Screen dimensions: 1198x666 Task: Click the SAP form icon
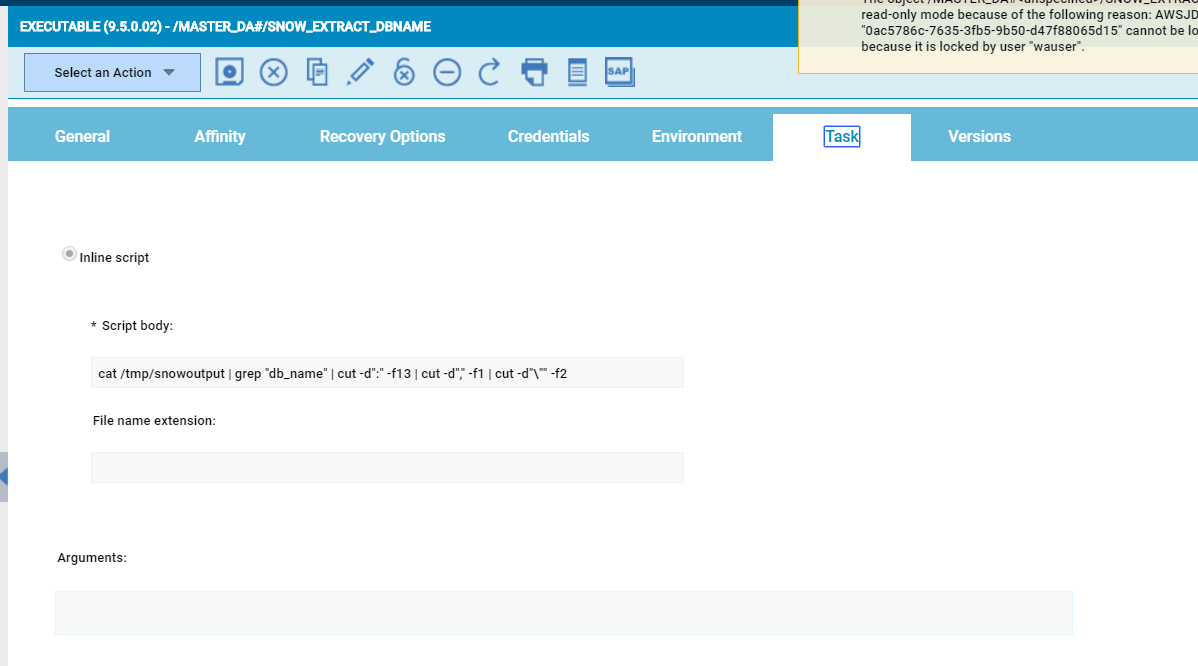[x=619, y=71]
